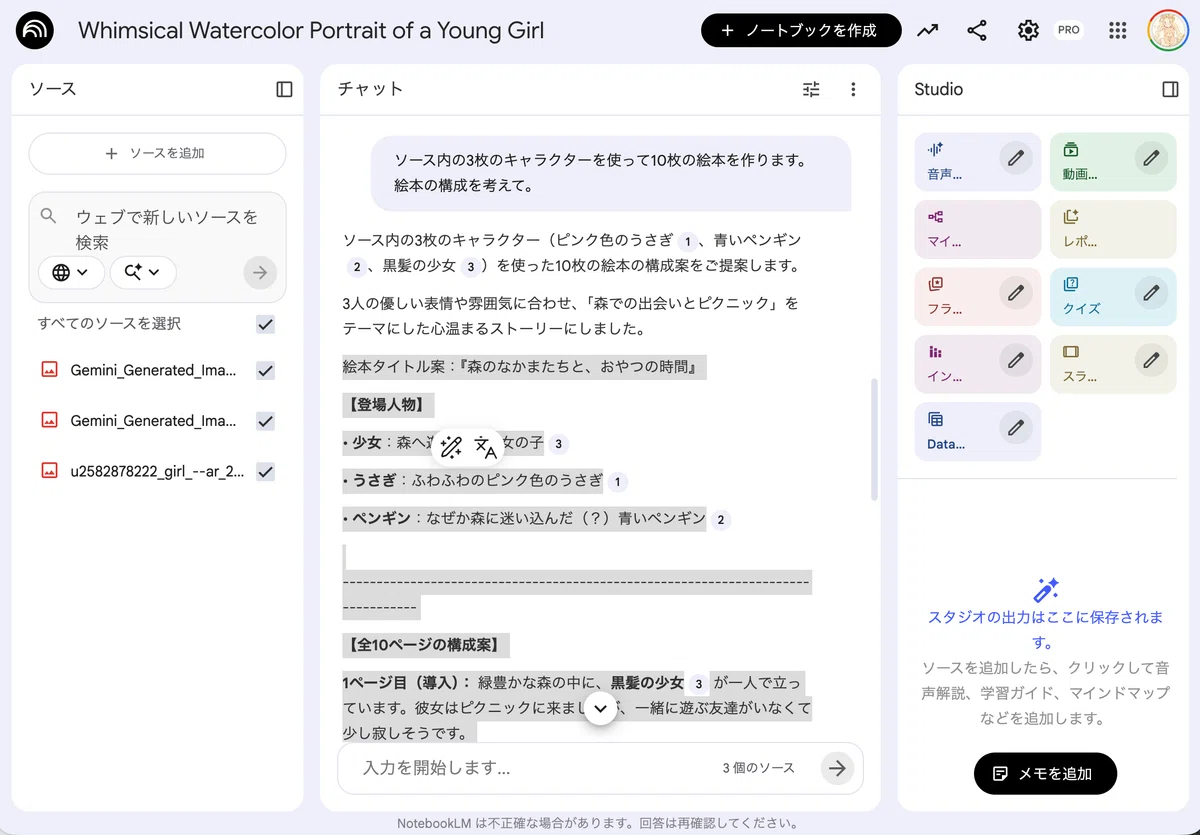
Task: Open the Data table card
Action: tap(977, 431)
